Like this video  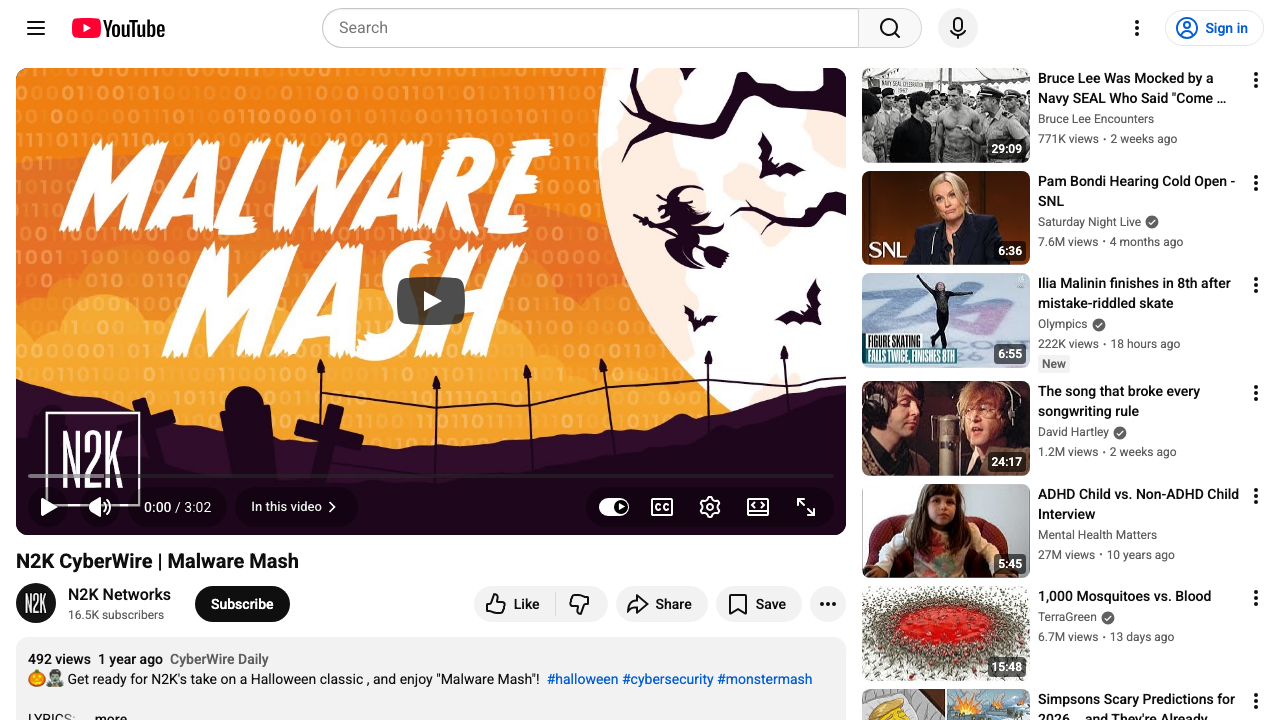(x=513, y=604)
